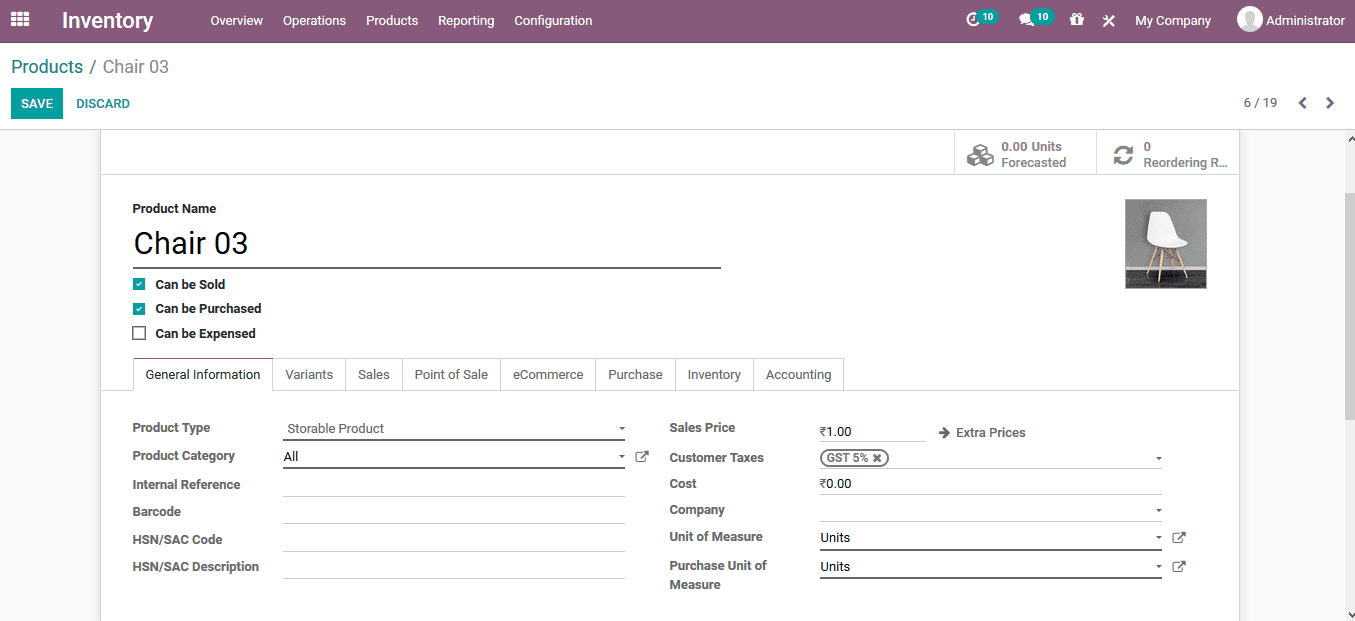This screenshot has width=1355, height=621.
Task: Open the Reordering Rules smart button
Action: pos(1168,152)
